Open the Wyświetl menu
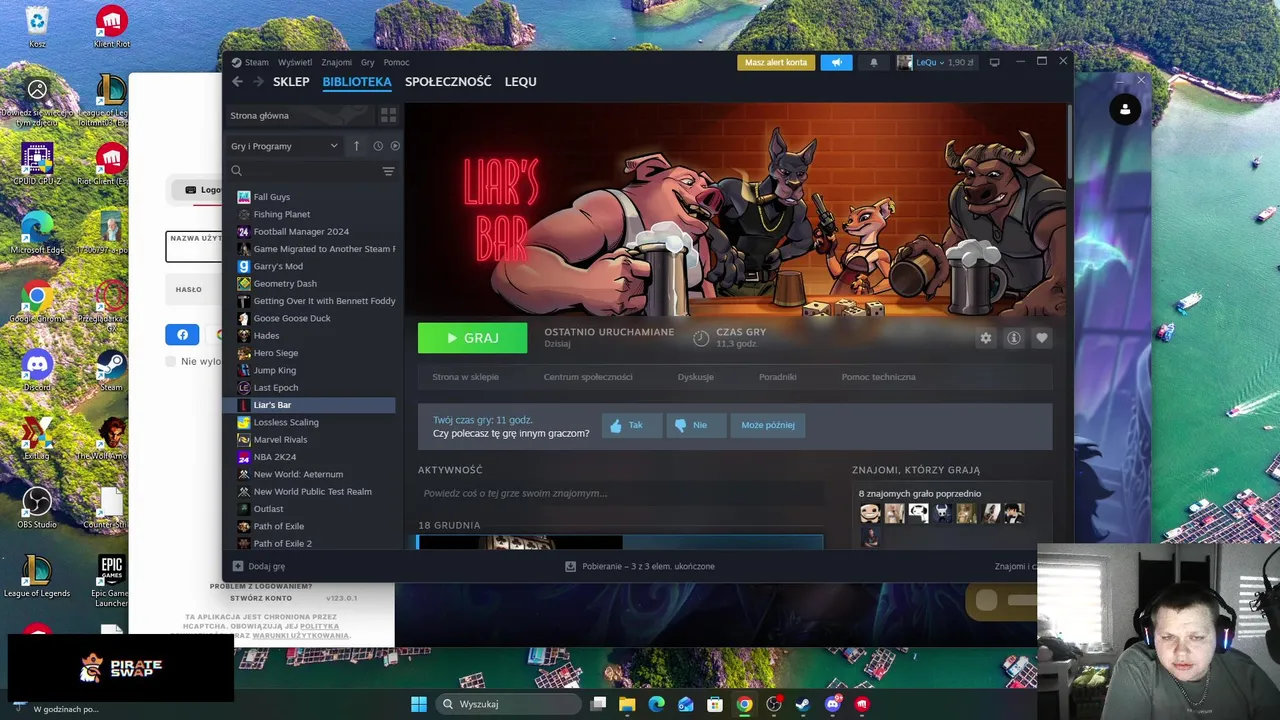 tap(295, 62)
